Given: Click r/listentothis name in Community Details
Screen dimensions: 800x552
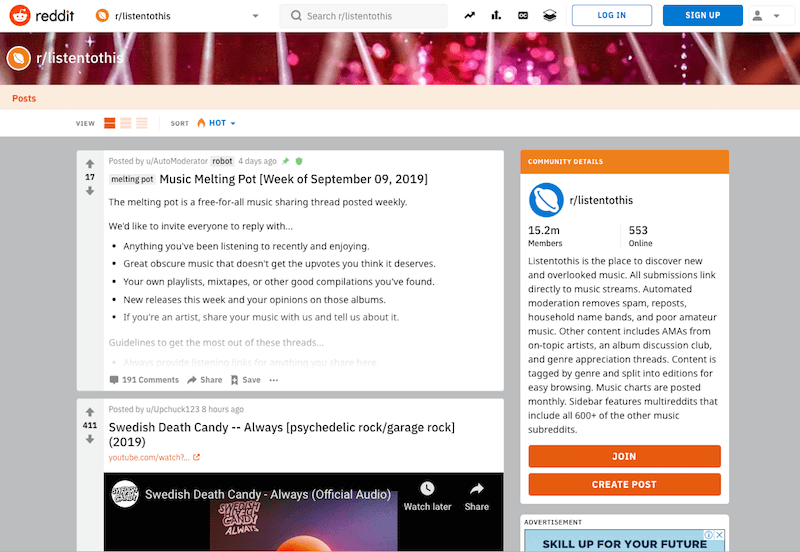Looking at the screenshot, I should tap(601, 200).
